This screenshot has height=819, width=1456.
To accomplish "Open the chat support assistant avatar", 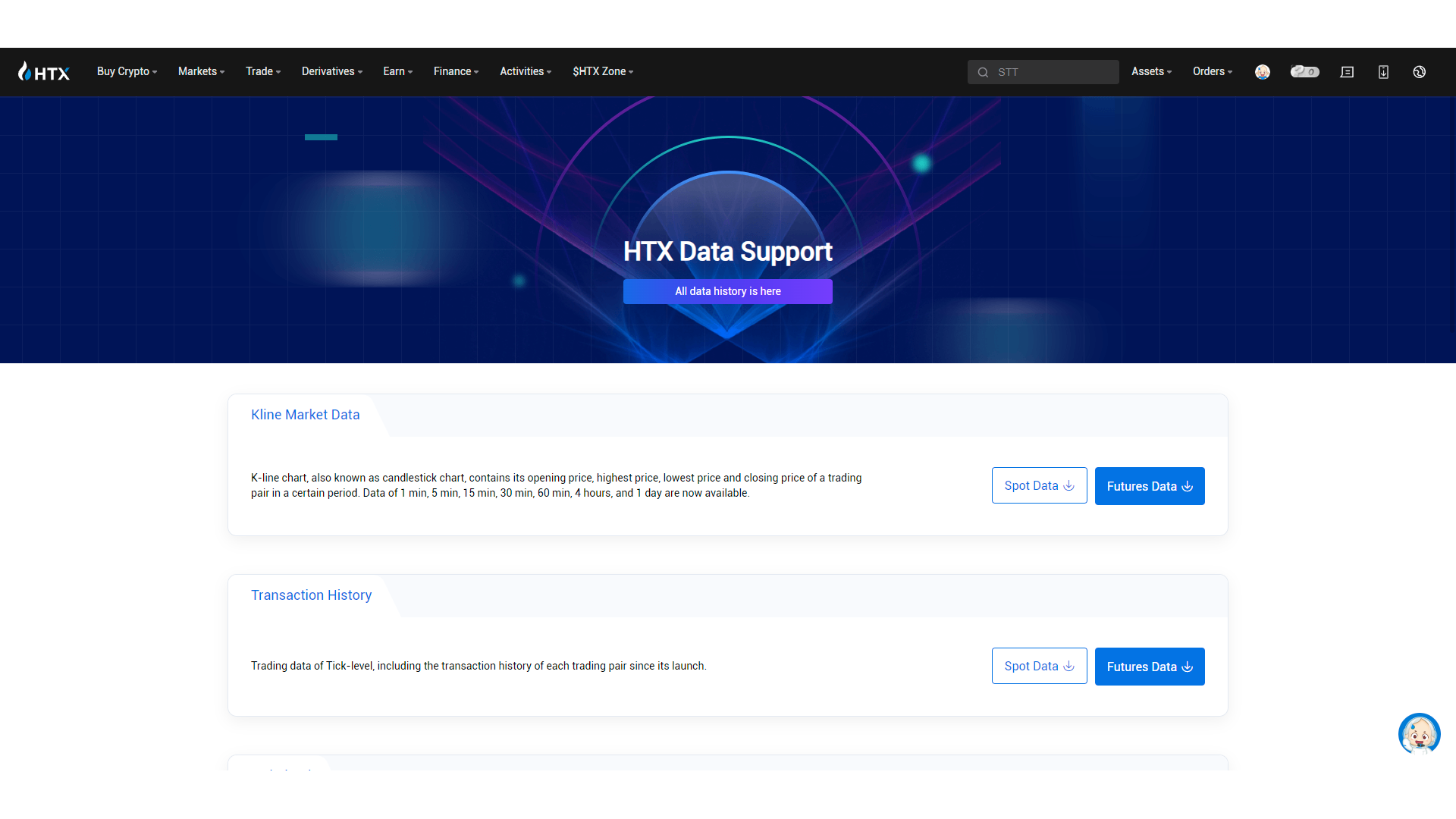I will [x=1419, y=733].
